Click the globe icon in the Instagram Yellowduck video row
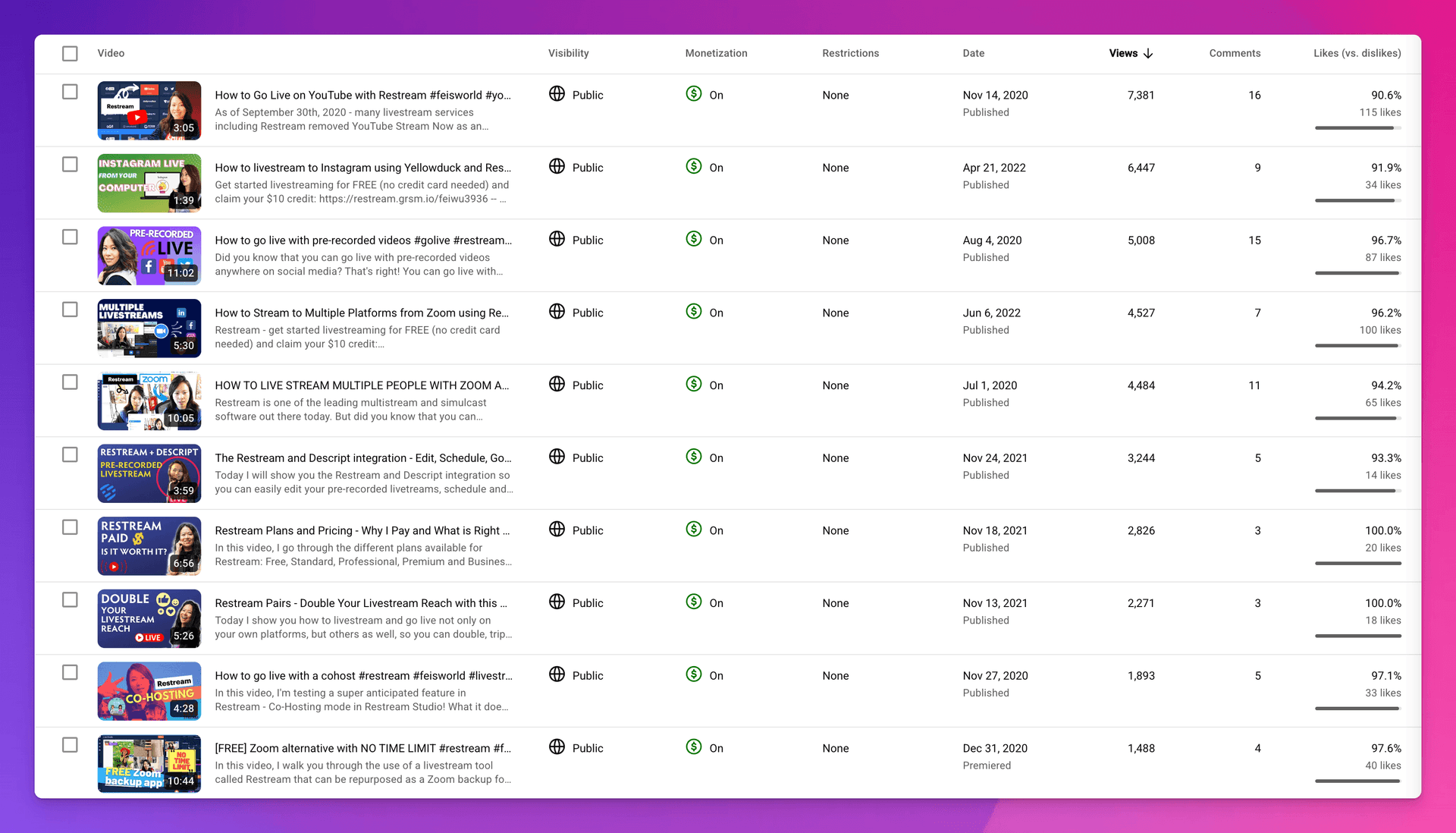Screen dimensions: 1456x833 pyautogui.click(x=557, y=166)
